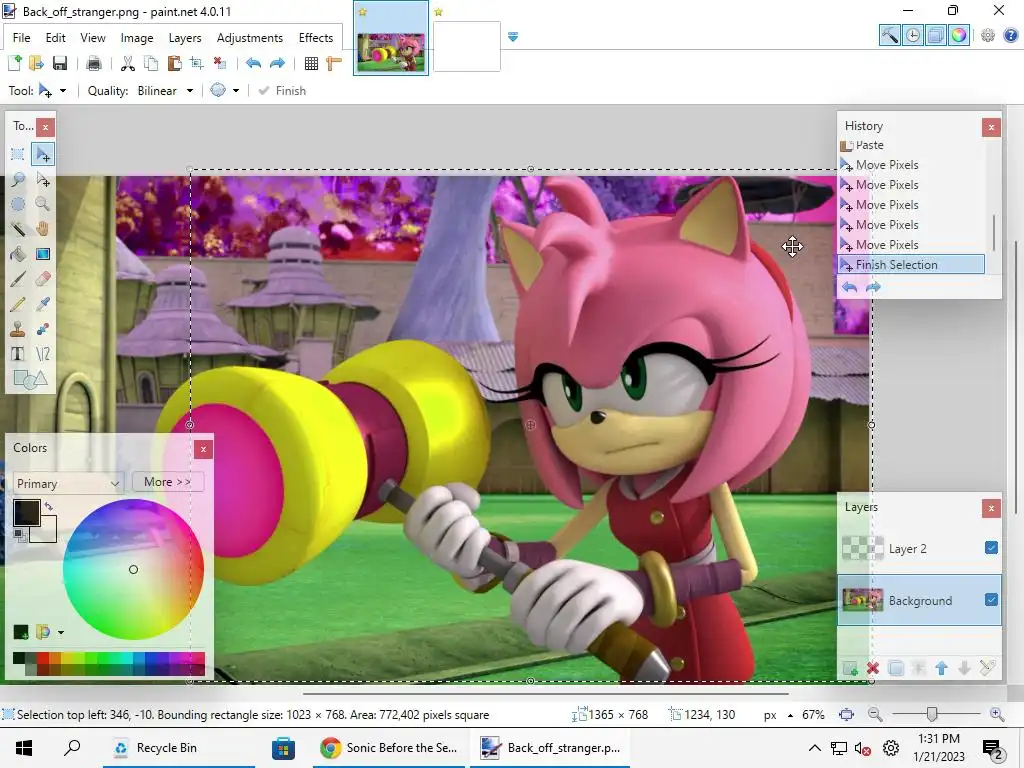Toggle pixel grid toolbar icon
The width and height of the screenshot is (1024, 768).
coord(312,63)
